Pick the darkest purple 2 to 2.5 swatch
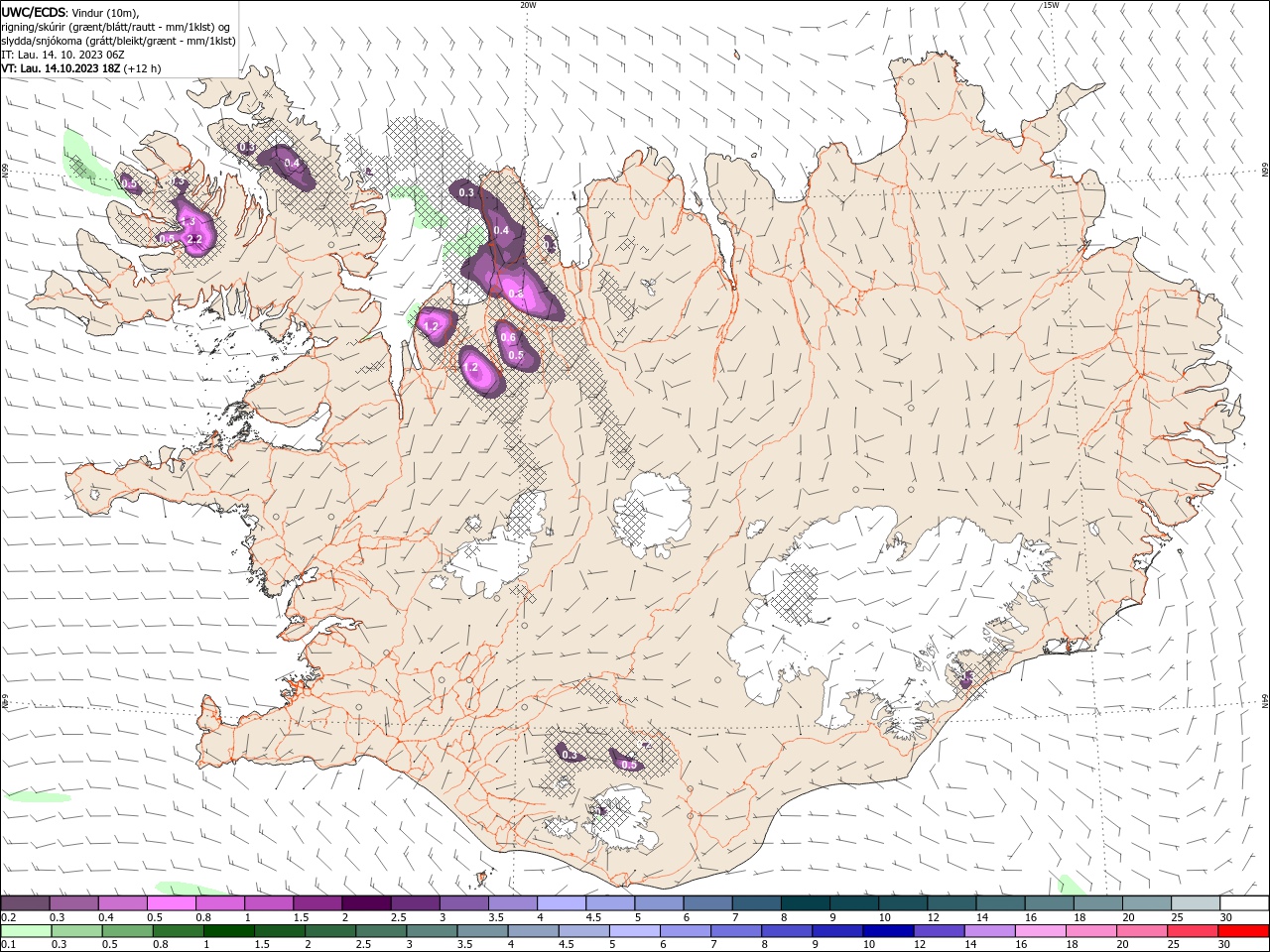 [x=366, y=903]
